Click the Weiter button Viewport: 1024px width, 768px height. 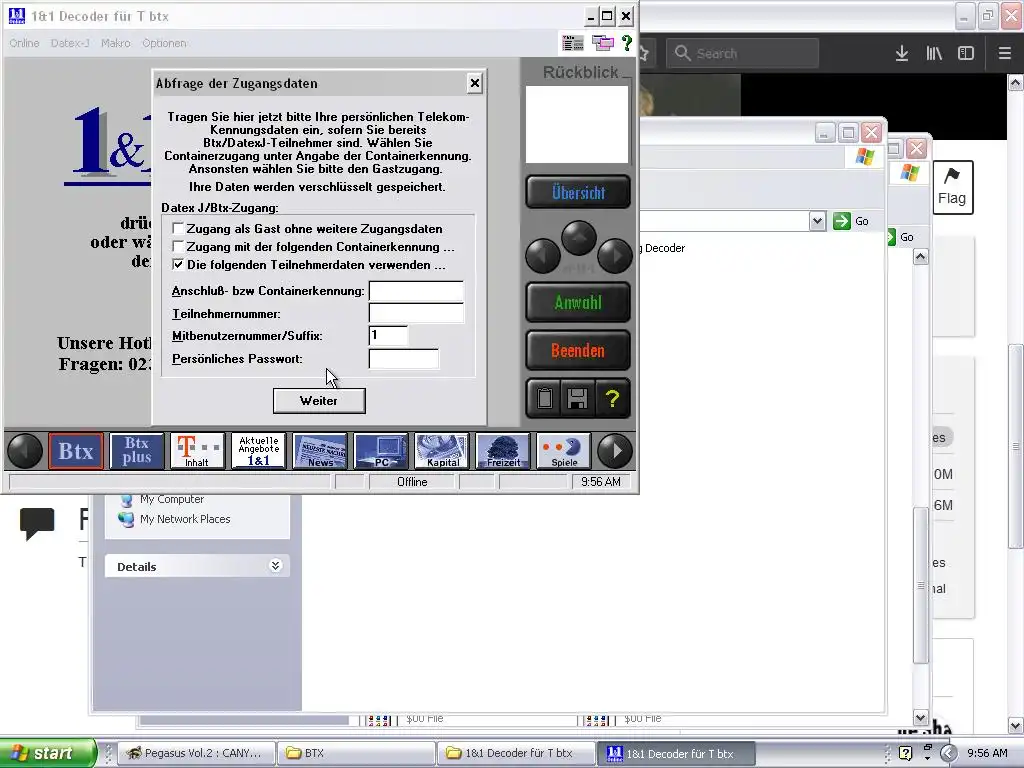click(319, 401)
